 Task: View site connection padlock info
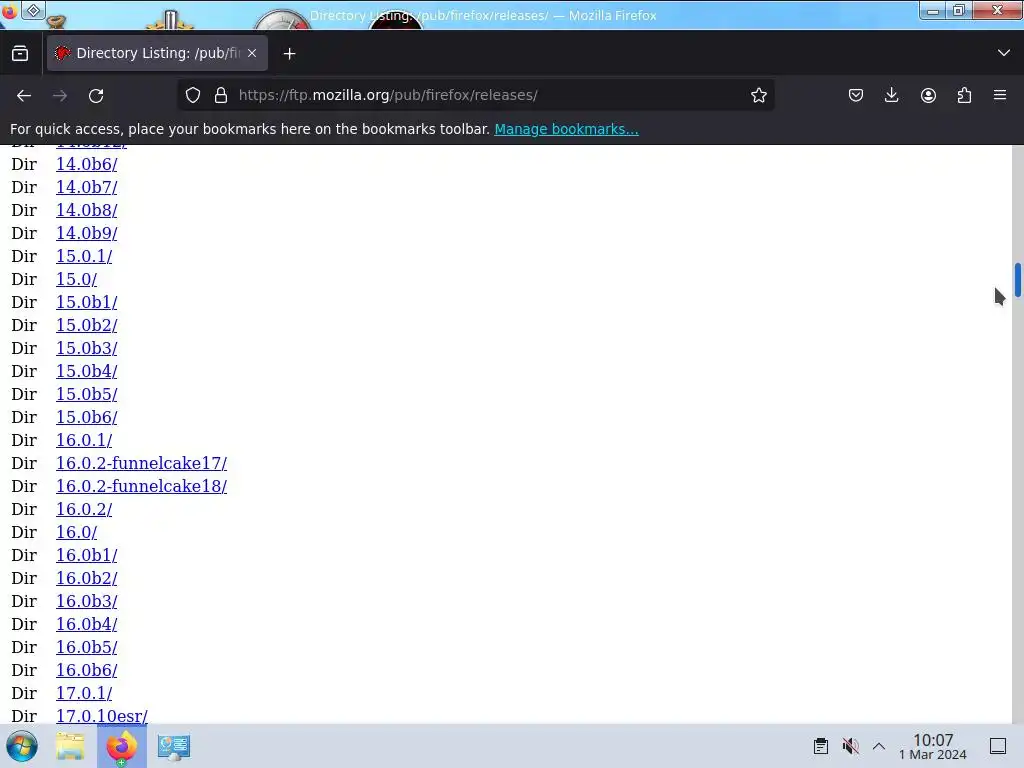[221, 95]
